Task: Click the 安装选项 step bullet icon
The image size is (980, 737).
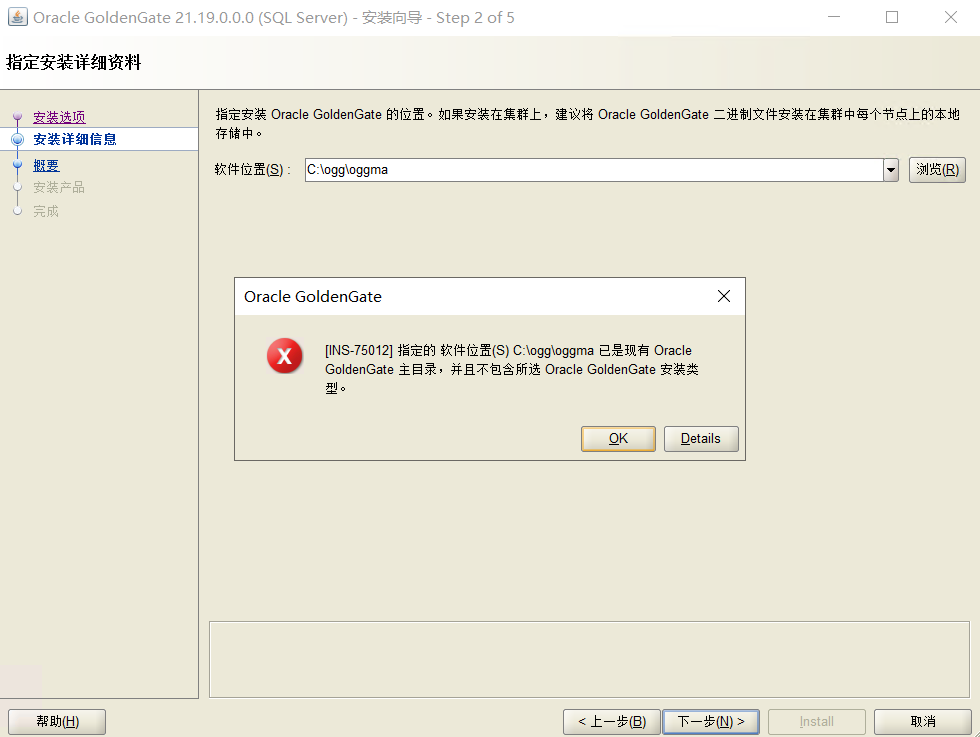Action: click(x=18, y=117)
